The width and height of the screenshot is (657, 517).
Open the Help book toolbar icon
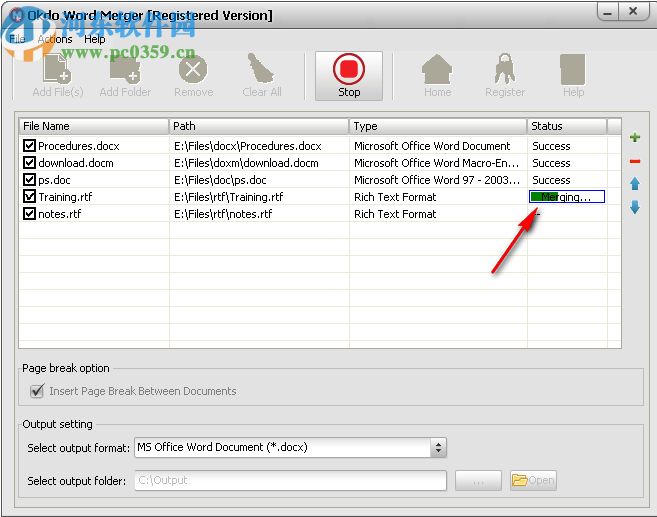click(x=573, y=70)
